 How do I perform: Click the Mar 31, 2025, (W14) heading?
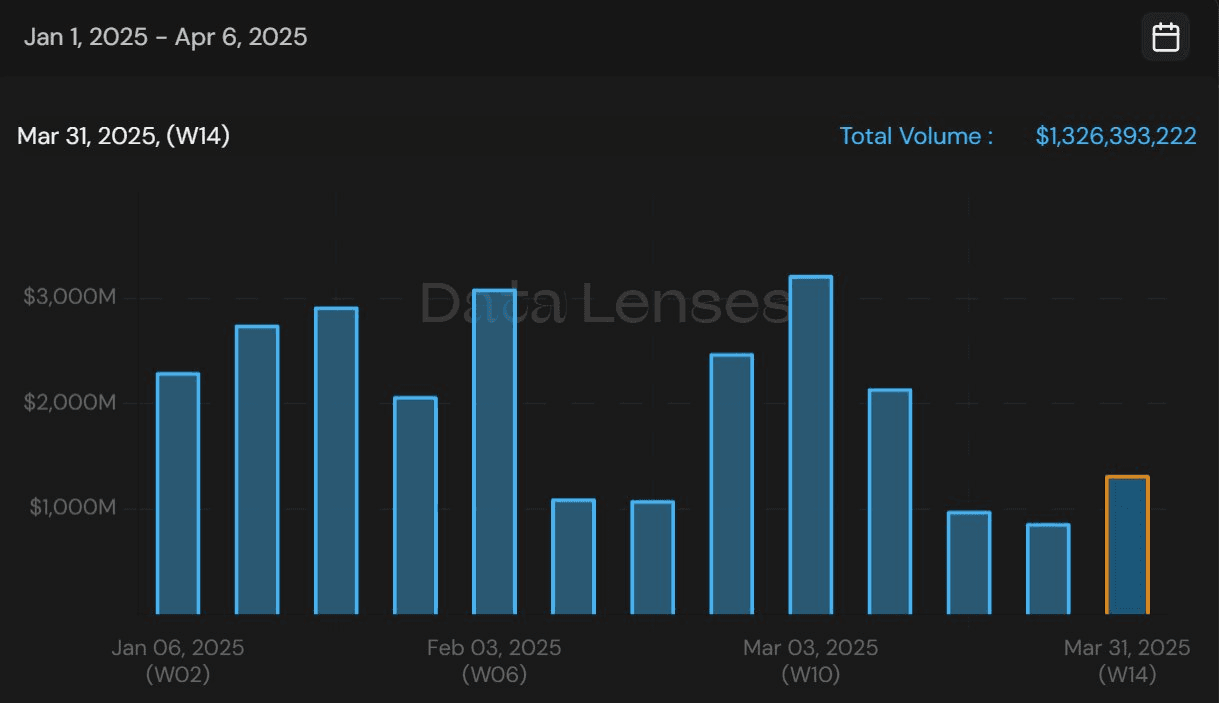123,136
